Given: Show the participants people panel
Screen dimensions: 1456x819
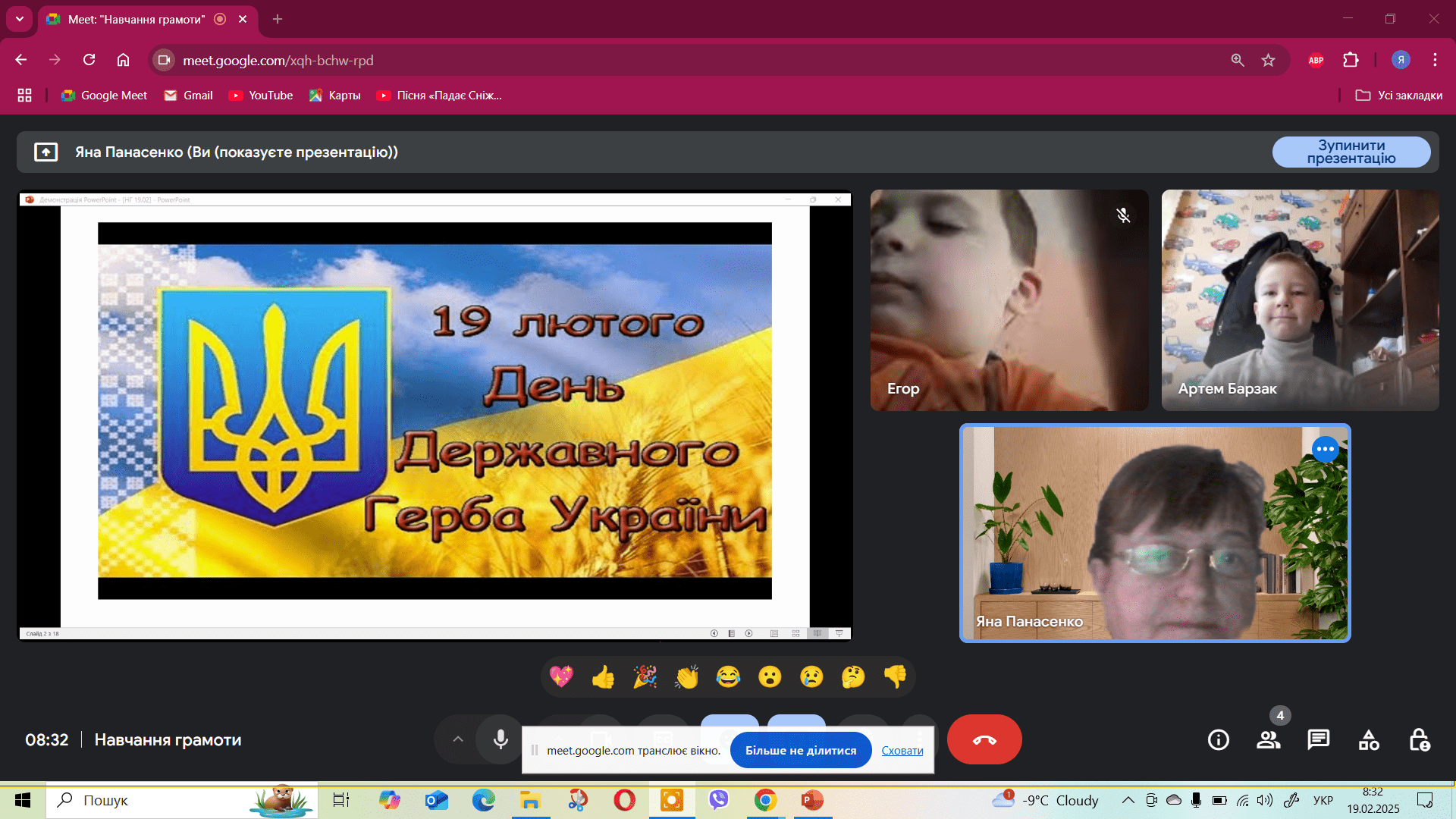Looking at the screenshot, I should pyautogui.click(x=1269, y=739).
